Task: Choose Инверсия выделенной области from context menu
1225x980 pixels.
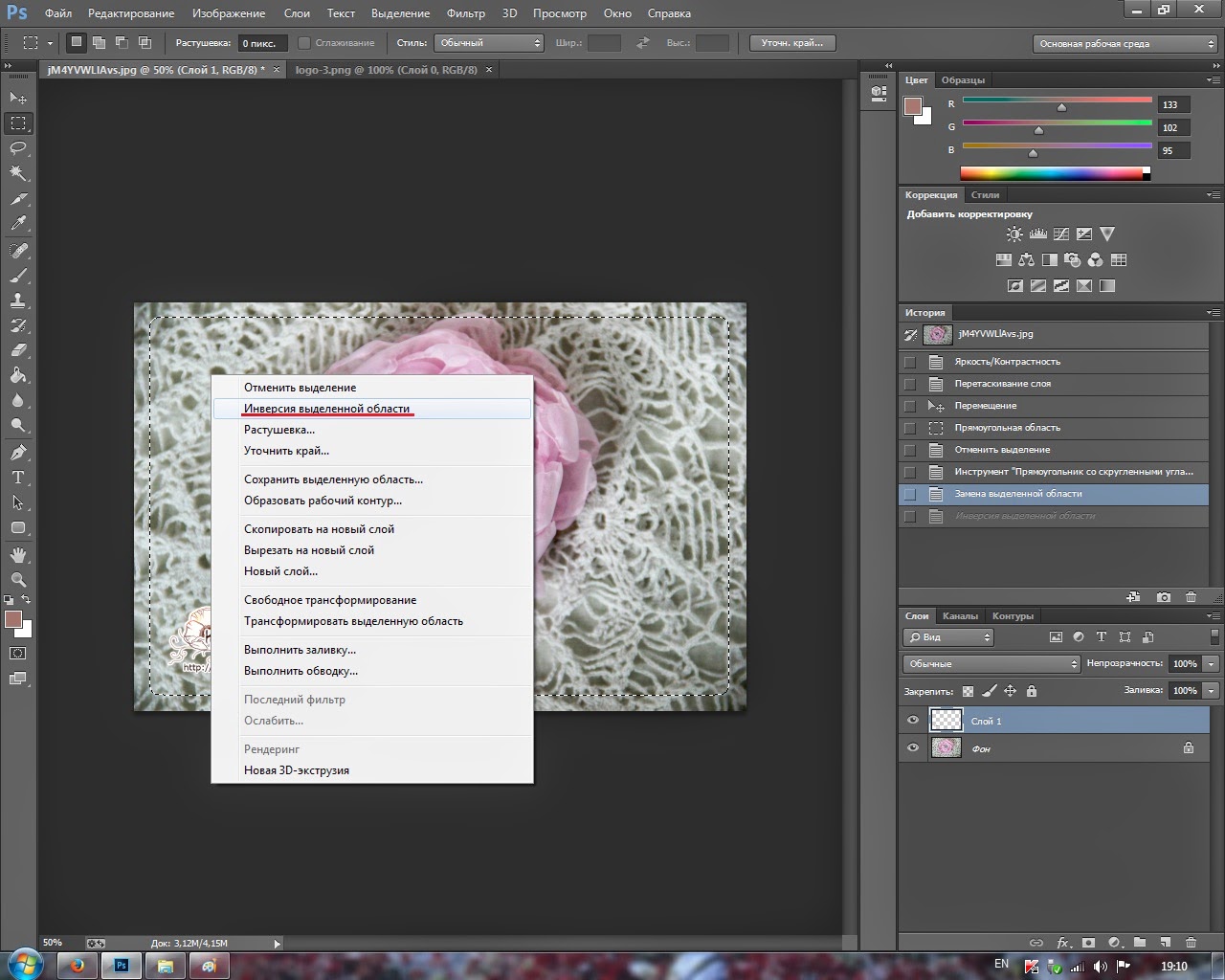Action: pyautogui.click(x=372, y=409)
